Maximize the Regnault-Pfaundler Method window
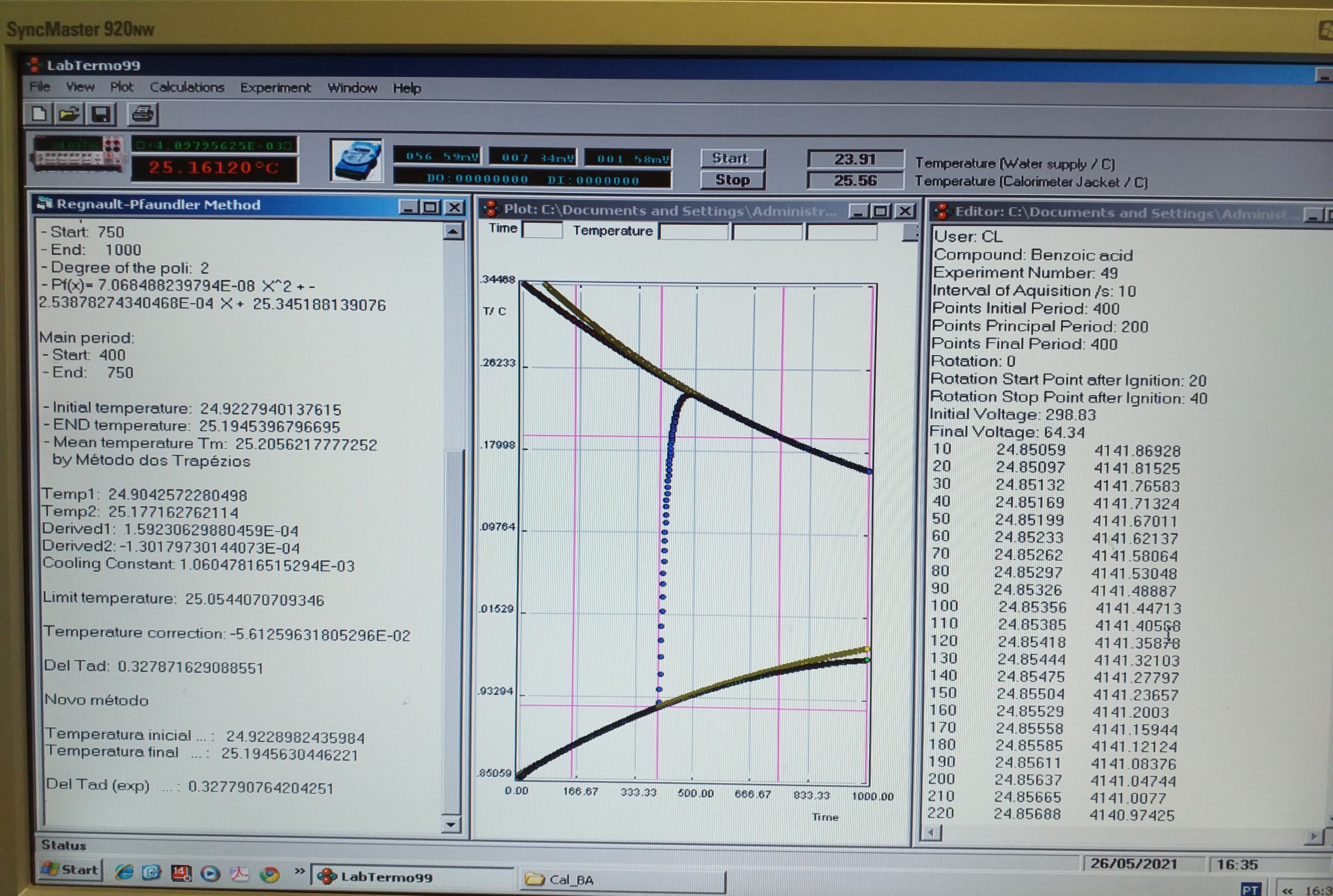 pos(430,207)
